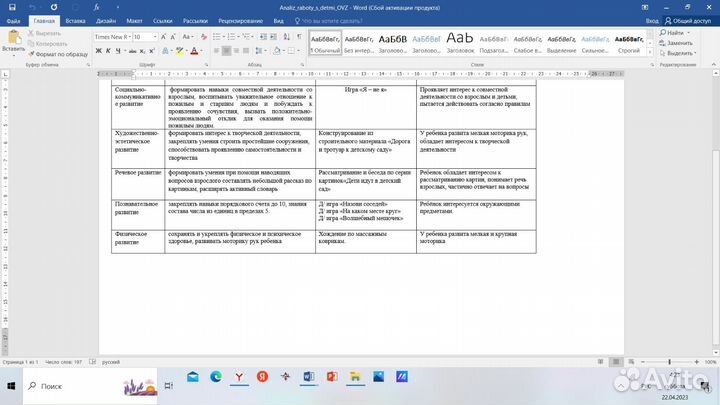Click the Cut (Вырезать) scissors icon
The height and width of the screenshot is (405, 720).
[x=31, y=33]
